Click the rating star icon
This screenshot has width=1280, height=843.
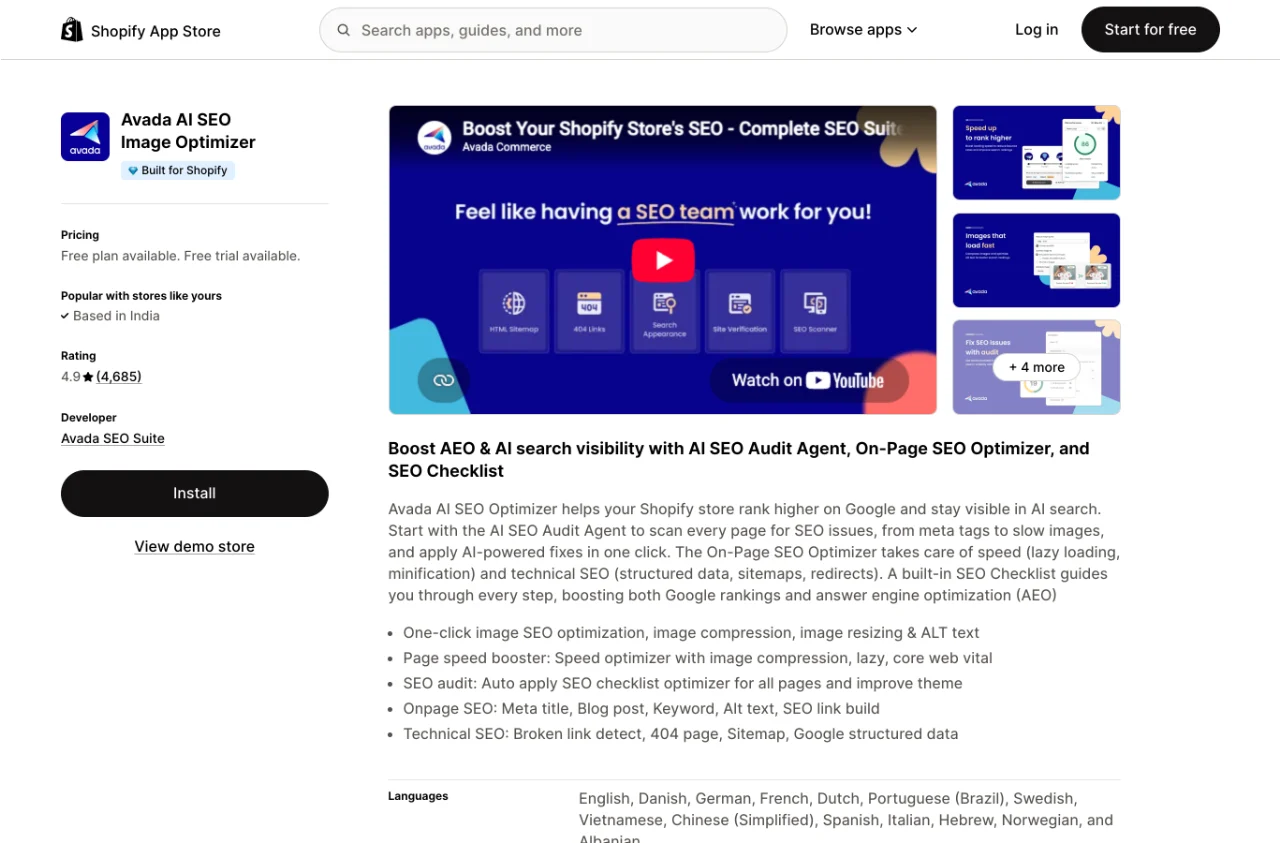coord(88,377)
